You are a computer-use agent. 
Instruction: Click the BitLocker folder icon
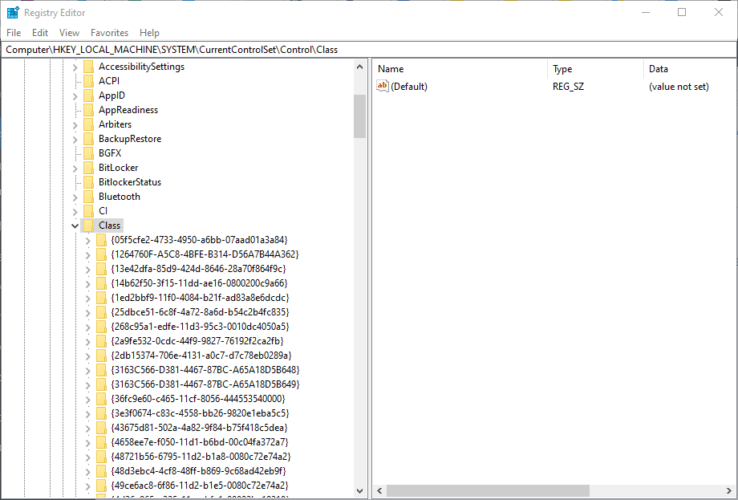pos(88,168)
